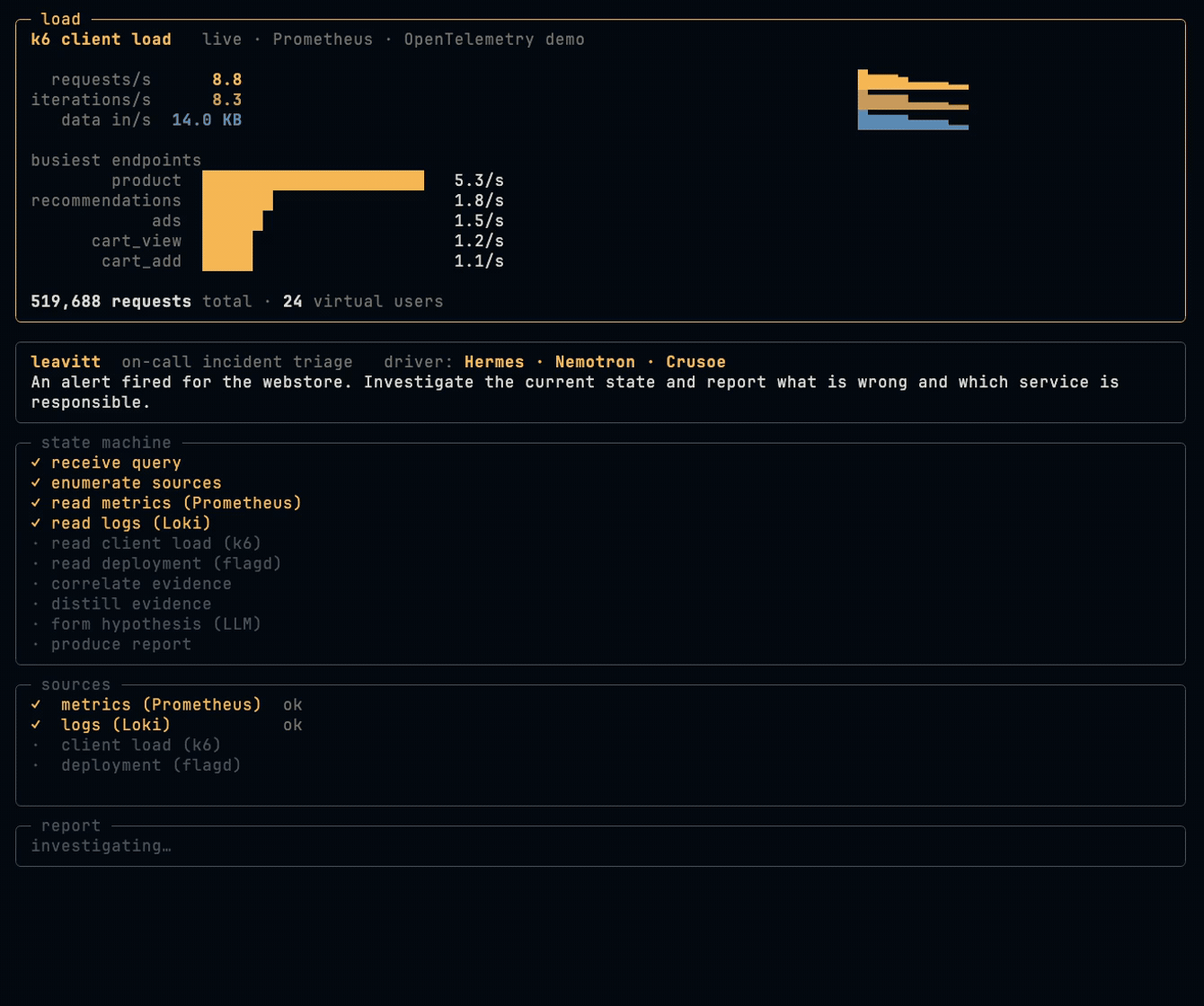The image size is (1204, 1006).
Task: Click the iterations/s value 8.3
Action: click(x=227, y=100)
